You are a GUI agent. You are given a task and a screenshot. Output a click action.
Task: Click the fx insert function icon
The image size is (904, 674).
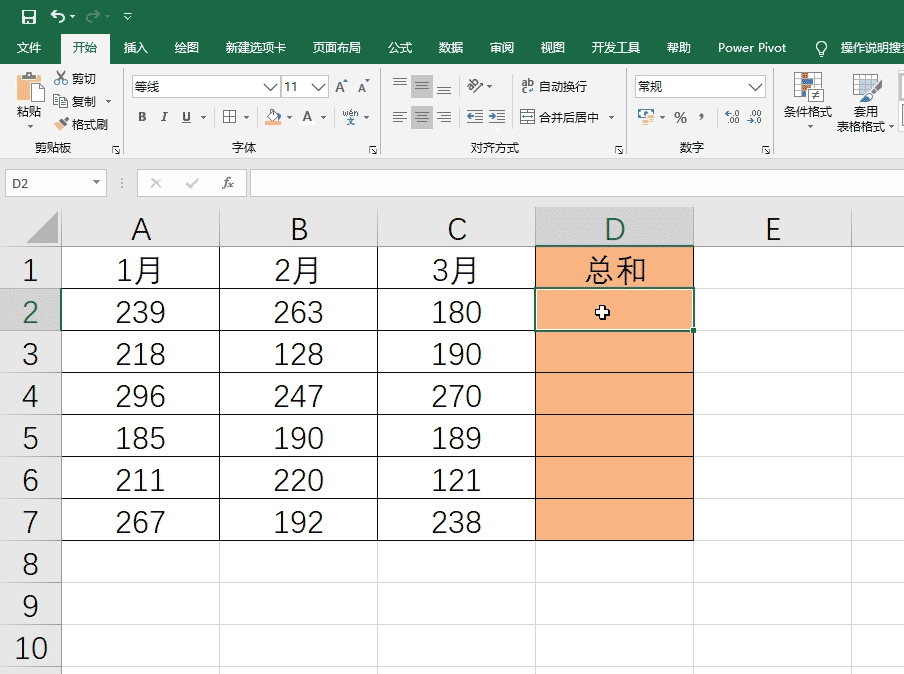pos(228,183)
